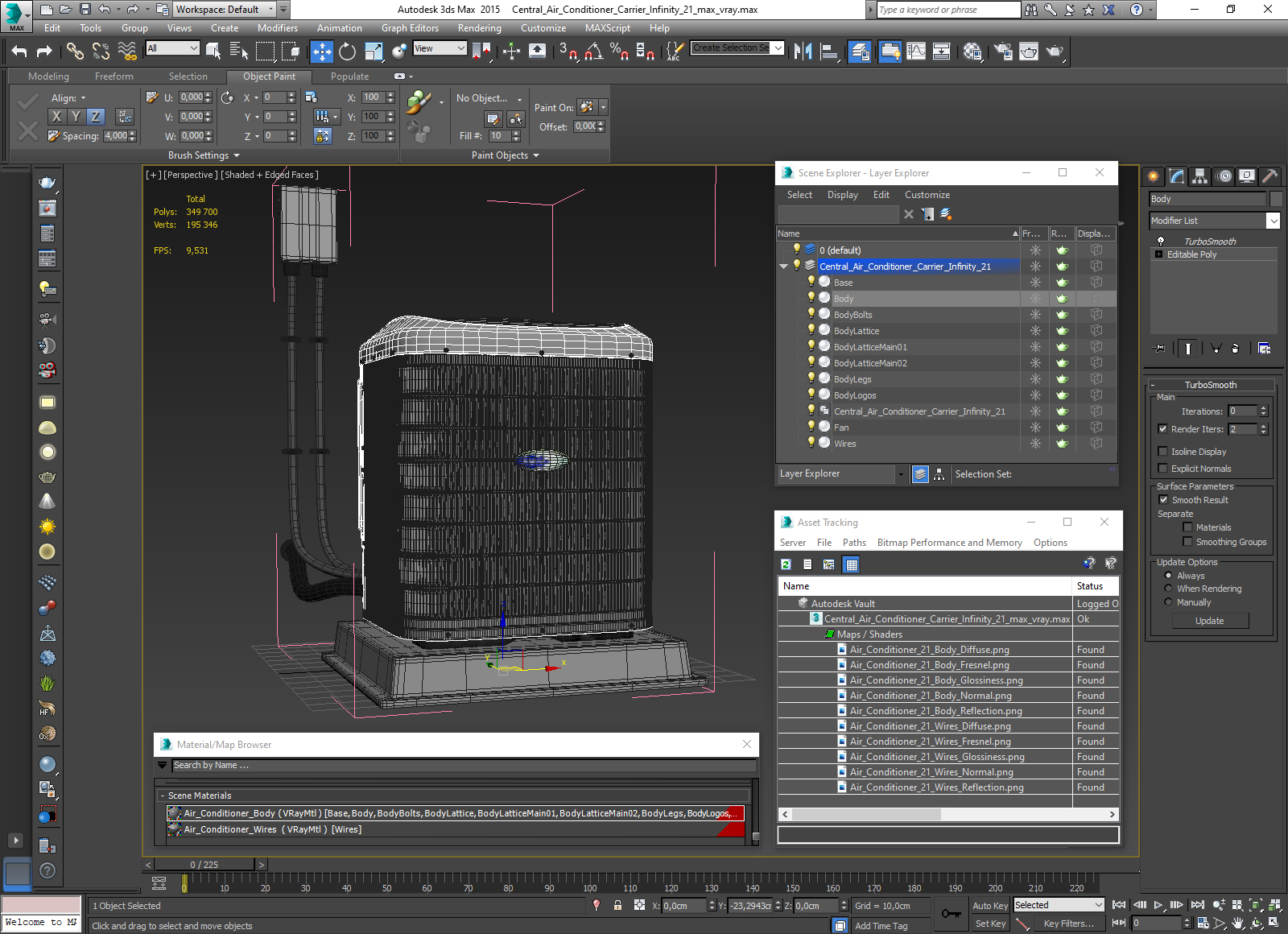Open the Utilities command panel tab
This screenshot has width=1288, height=934.
click(x=1270, y=176)
